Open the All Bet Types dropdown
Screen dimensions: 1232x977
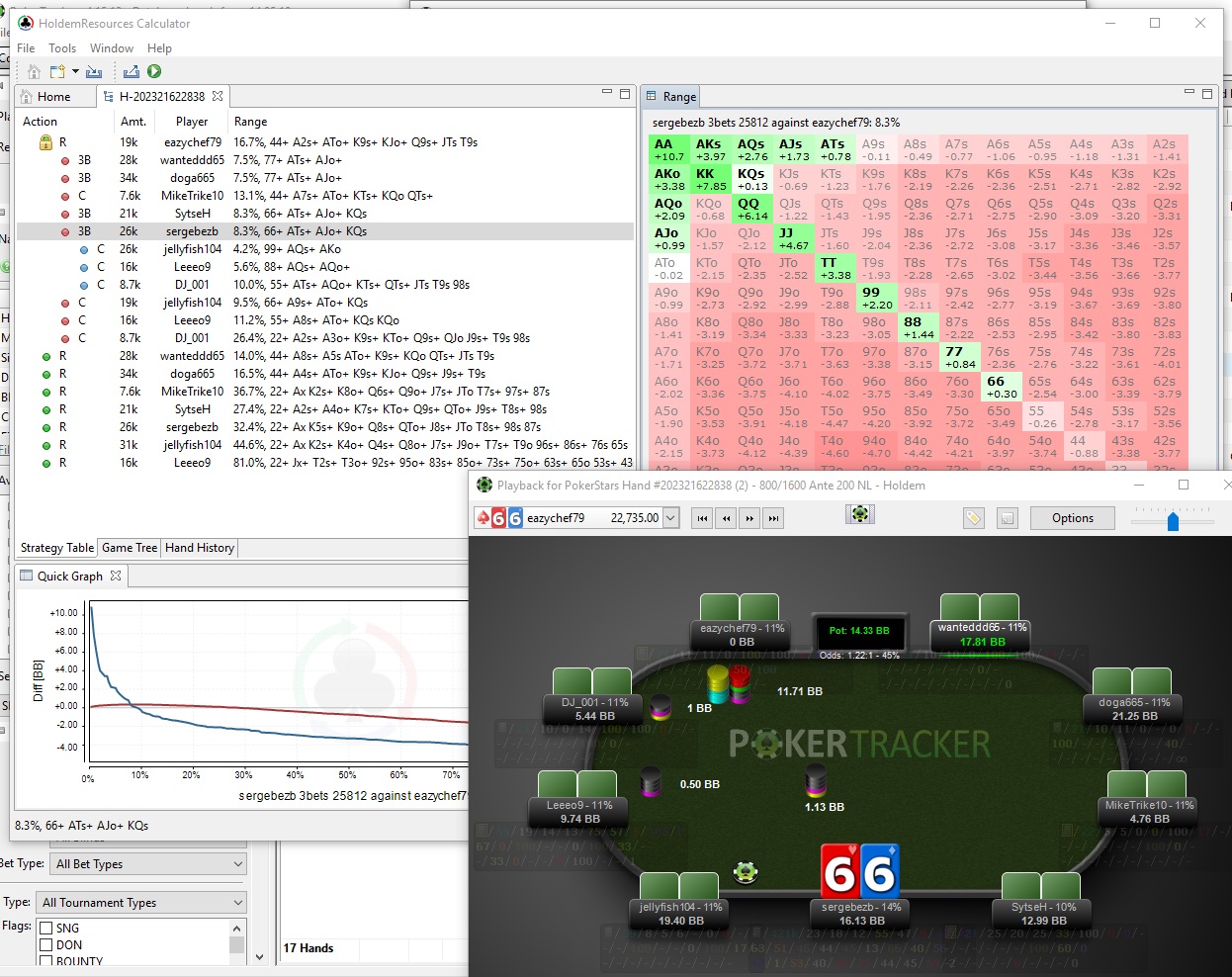coord(147,863)
